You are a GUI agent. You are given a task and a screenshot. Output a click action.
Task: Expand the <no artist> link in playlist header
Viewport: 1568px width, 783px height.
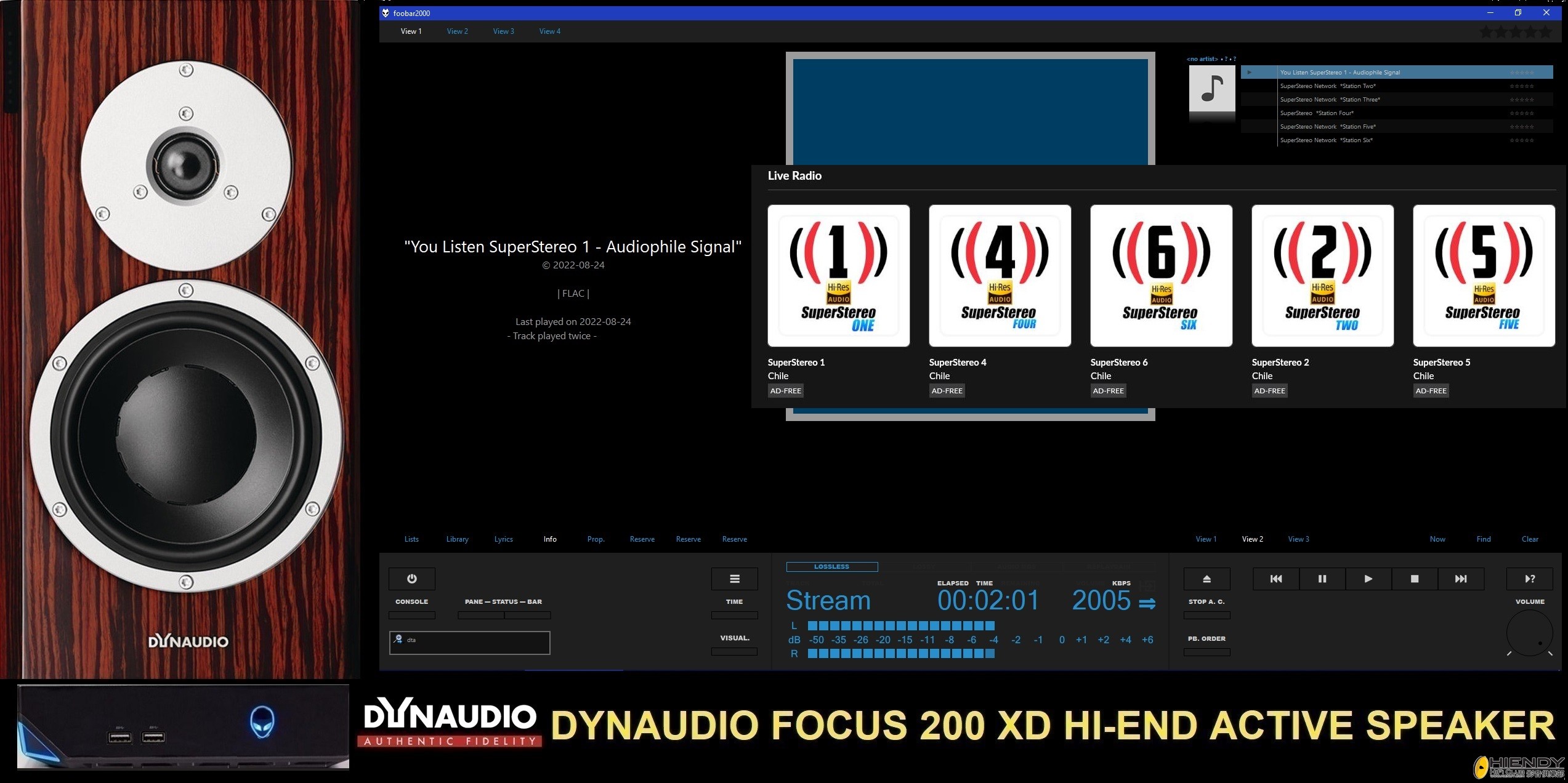tap(1202, 58)
